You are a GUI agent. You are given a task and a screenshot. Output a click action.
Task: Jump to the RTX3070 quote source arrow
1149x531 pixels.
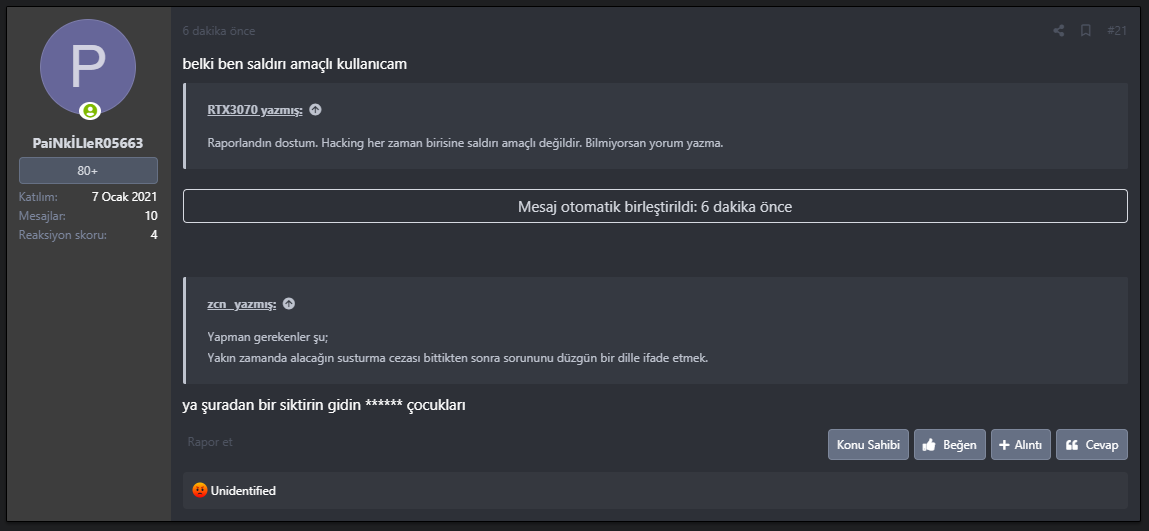(x=315, y=110)
